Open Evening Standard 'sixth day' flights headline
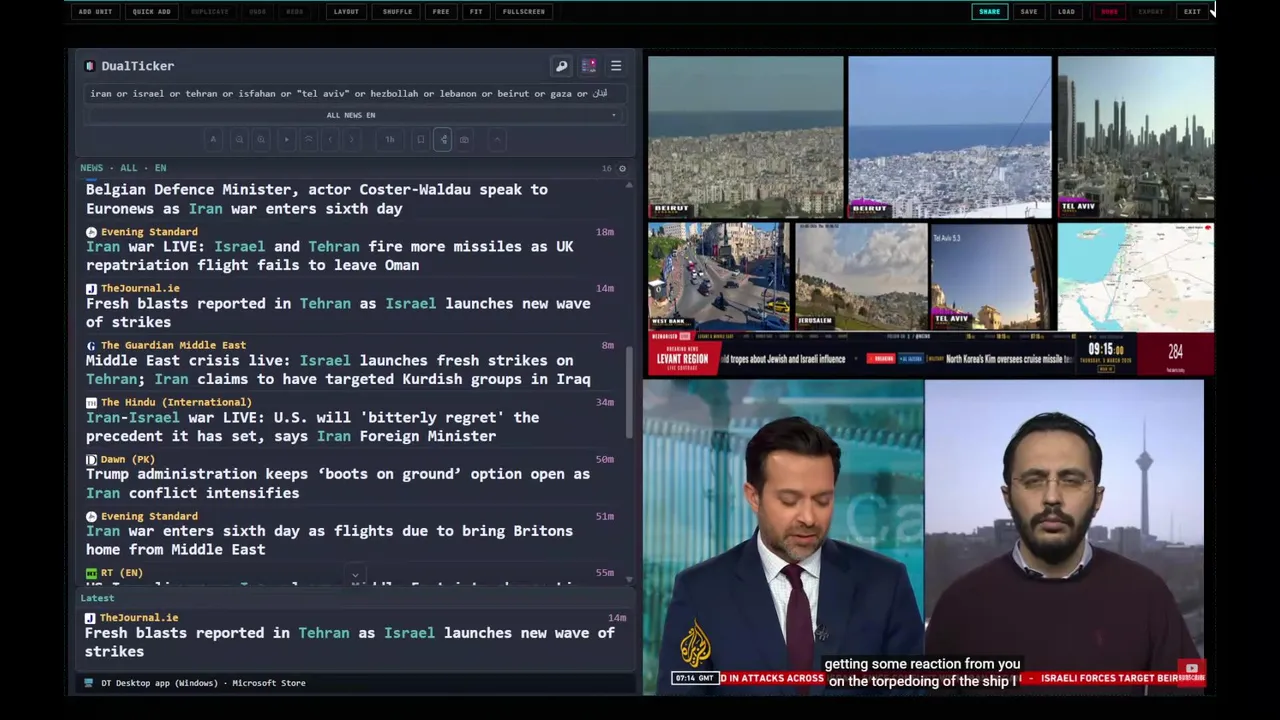Screen dimensions: 1280x720 click(x=330, y=540)
